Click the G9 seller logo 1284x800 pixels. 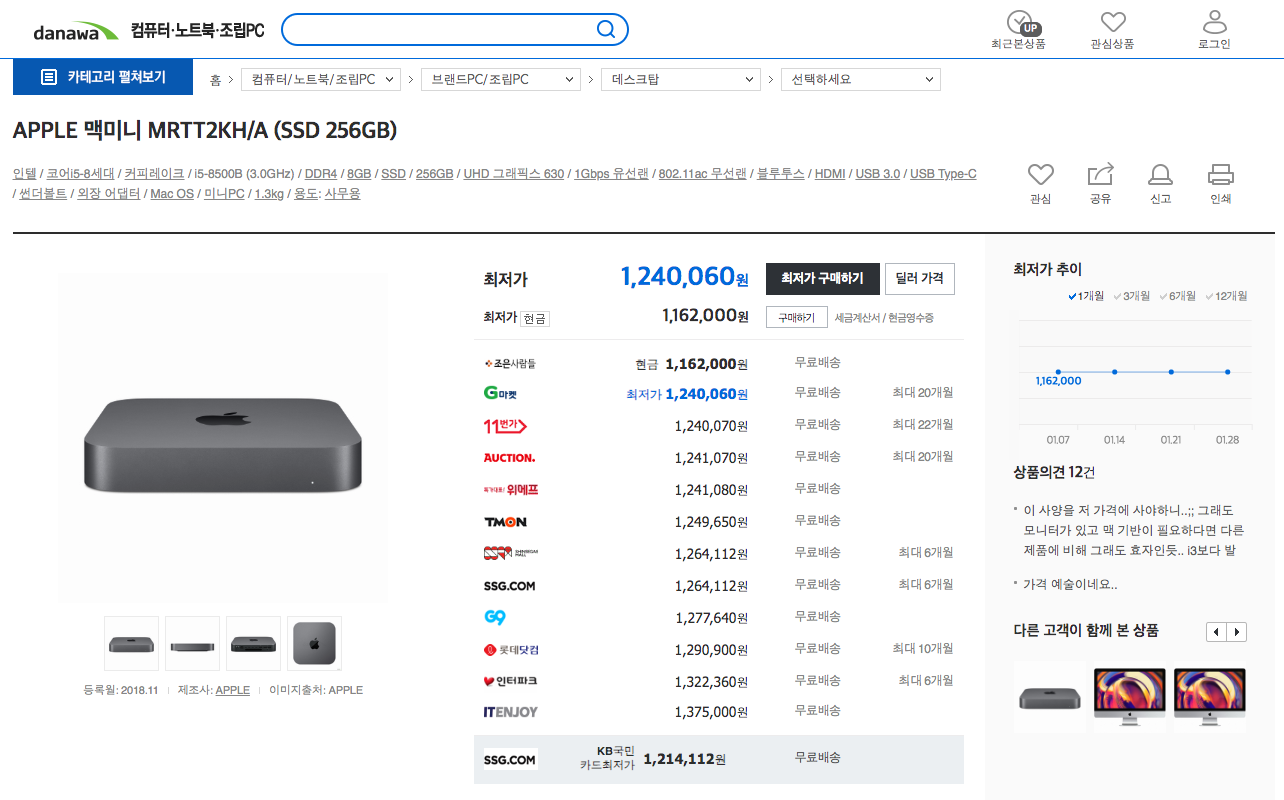pyautogui.click(x=494, y=617)
